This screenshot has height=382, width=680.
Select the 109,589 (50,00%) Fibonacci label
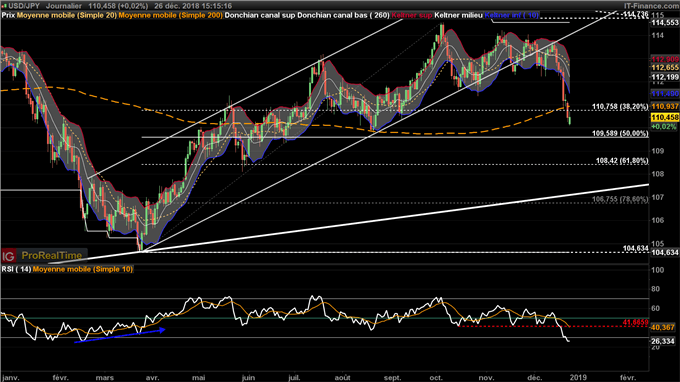click(620, 134)
